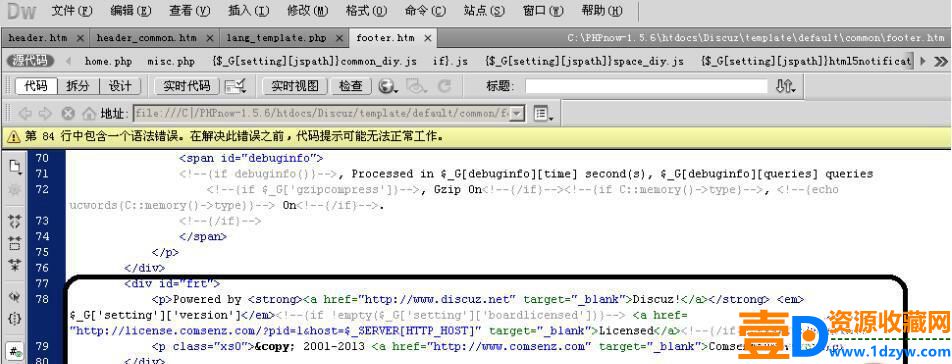This screenshot has height=364, width=952.
Task: Click line number 77 in gutter
Action: pos(42,283)
